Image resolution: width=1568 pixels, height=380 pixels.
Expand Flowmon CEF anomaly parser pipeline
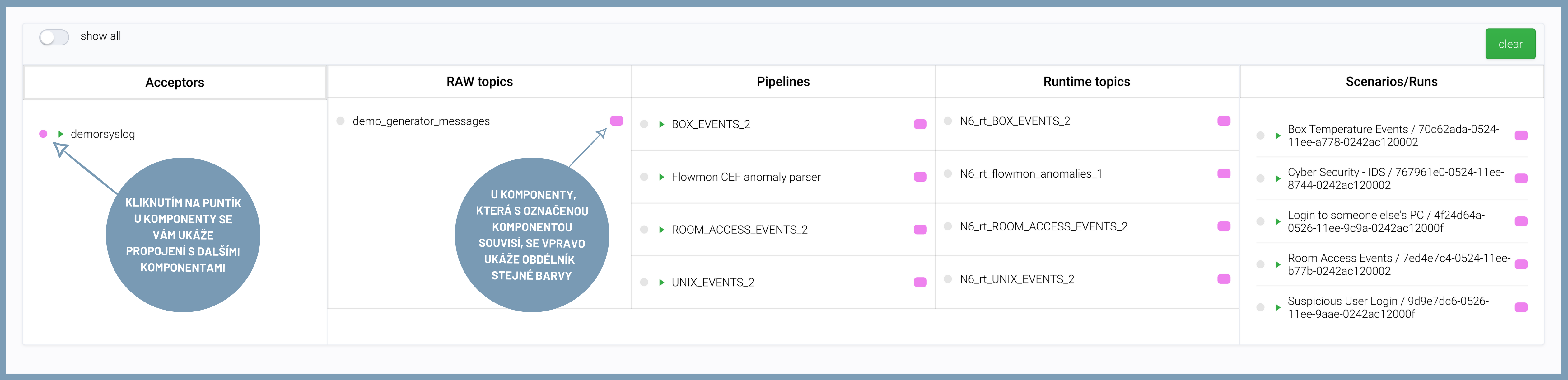662,177
